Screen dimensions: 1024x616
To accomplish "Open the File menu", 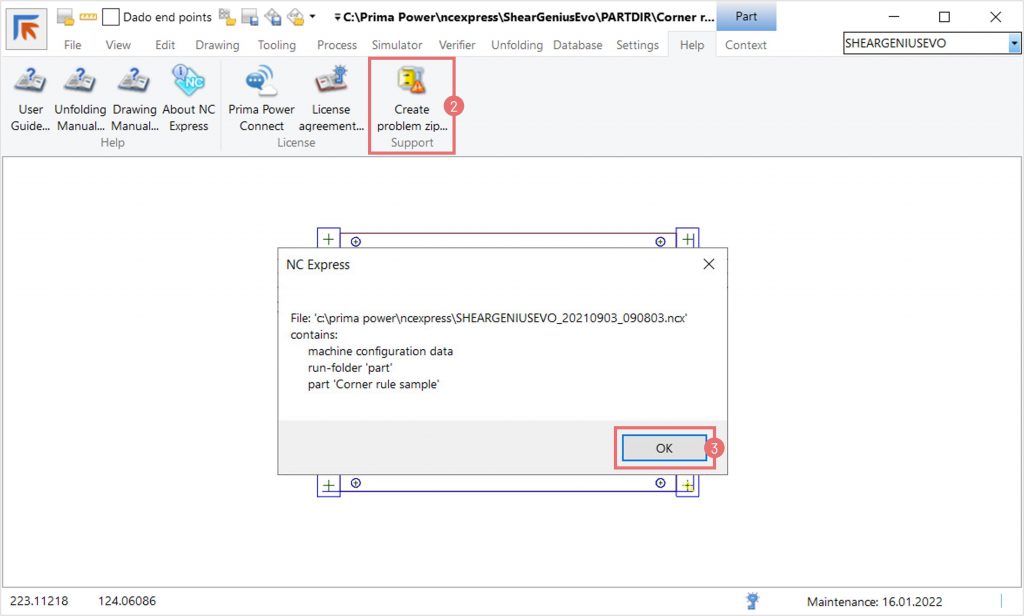I will (73, 45).
